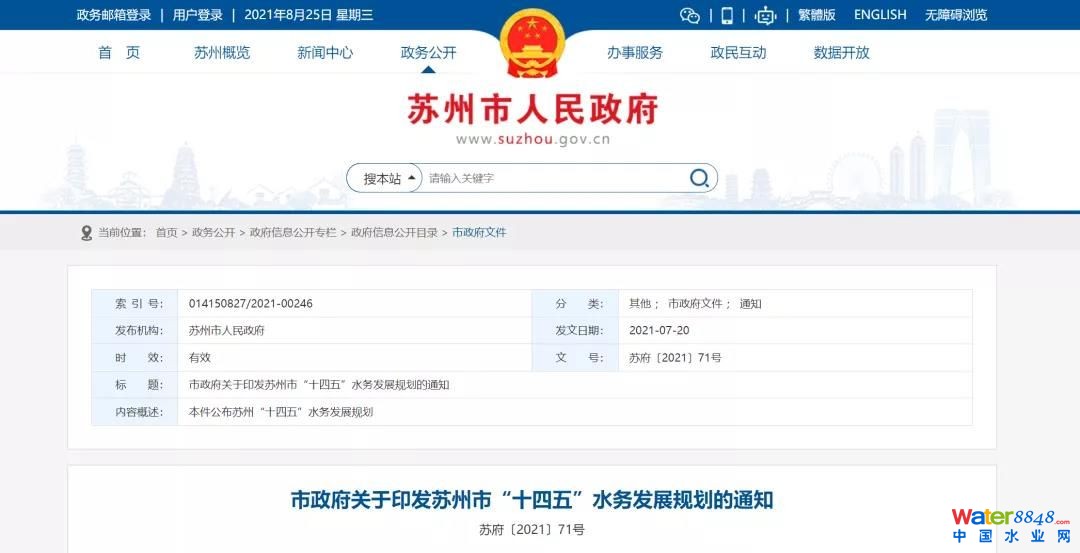Click the mobile phone version icon
The height and width of the screenshot is (553, 1080).
tap(727, 15)
